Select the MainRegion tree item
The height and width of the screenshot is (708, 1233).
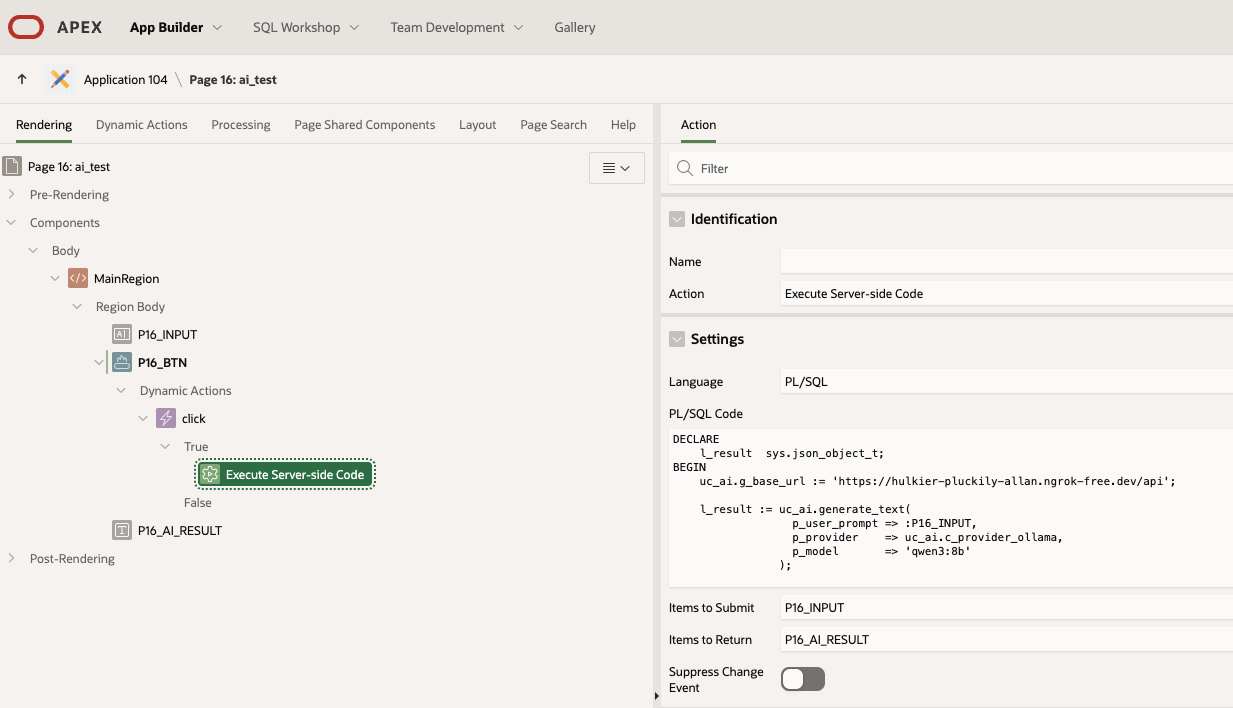point(126,279)
